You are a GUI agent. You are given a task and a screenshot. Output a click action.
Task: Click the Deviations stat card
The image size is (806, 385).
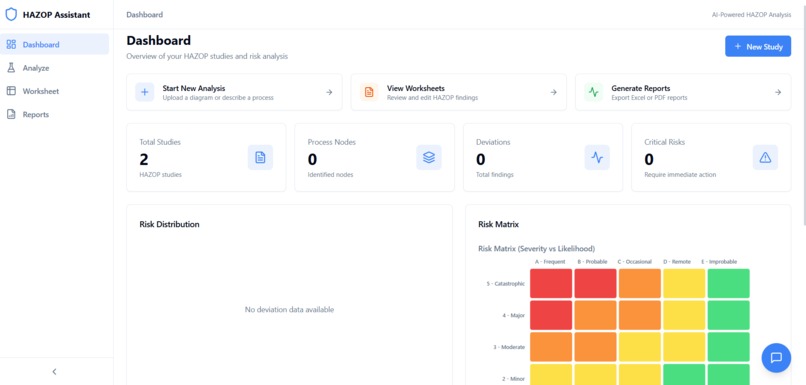click(x=543, y=157)
